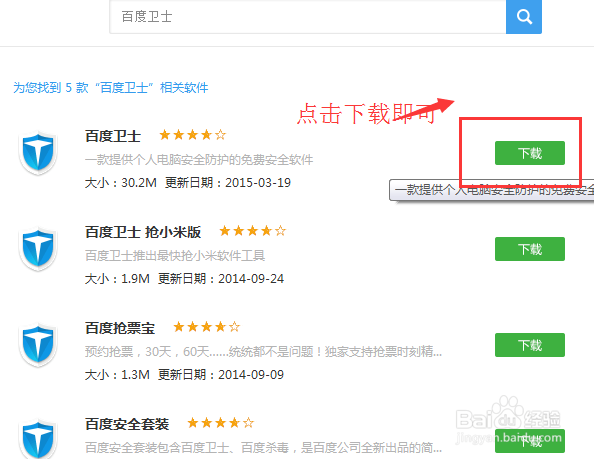This screenshot has height=459, width=594.
Task: Click the text 大小：1.3M
Action: click(x=117, y=375)
